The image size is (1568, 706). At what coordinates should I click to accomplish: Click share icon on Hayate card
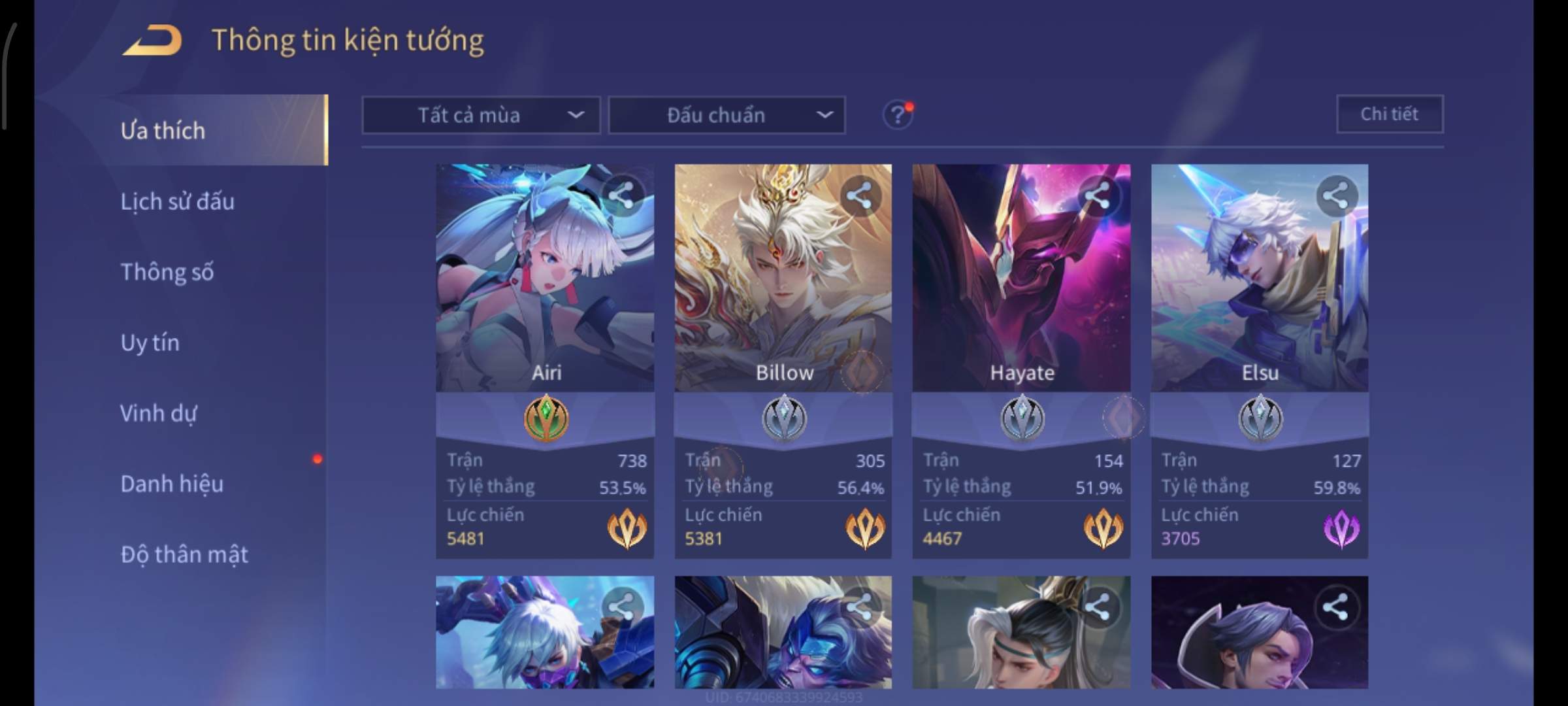1097,195
